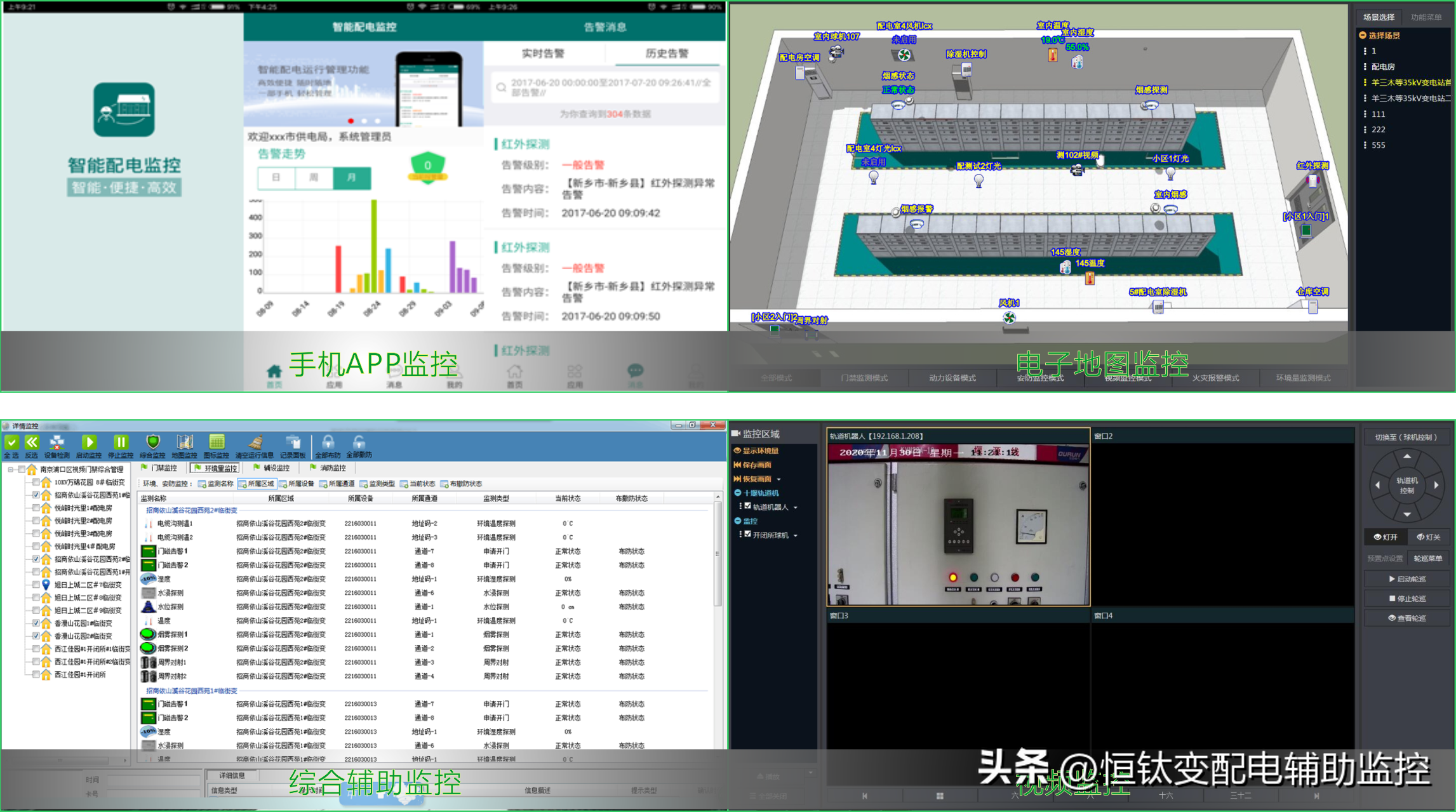Toggle checkbox for 悦峰时光里4#配电房
The image size is (1456, 812).
coord(36,546)
